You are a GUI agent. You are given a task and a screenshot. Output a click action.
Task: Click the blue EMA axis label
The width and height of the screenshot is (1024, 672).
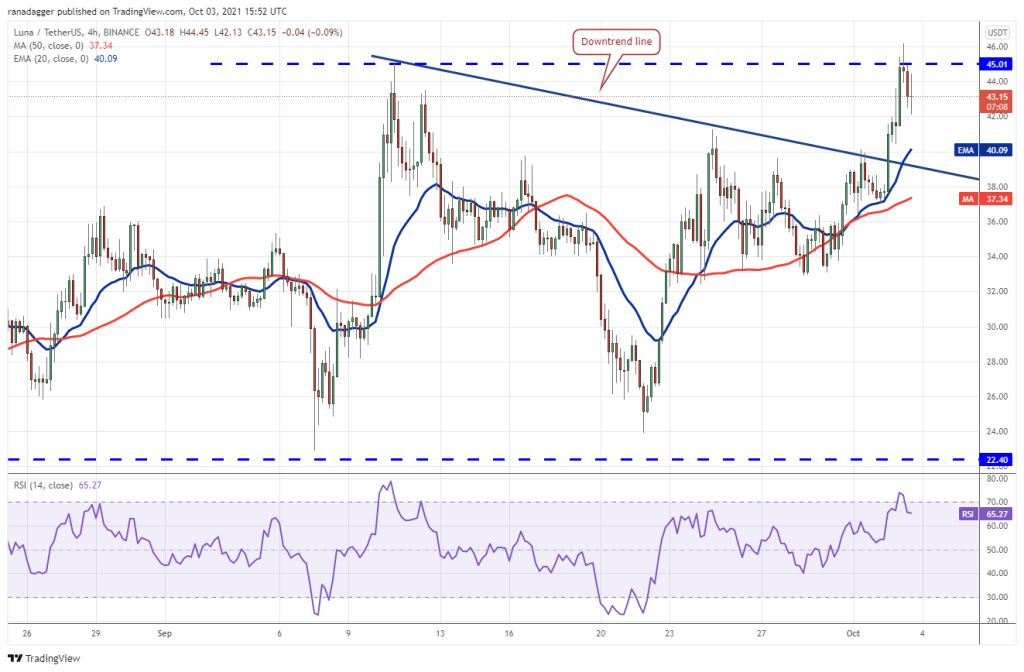[x=964, y=150]
